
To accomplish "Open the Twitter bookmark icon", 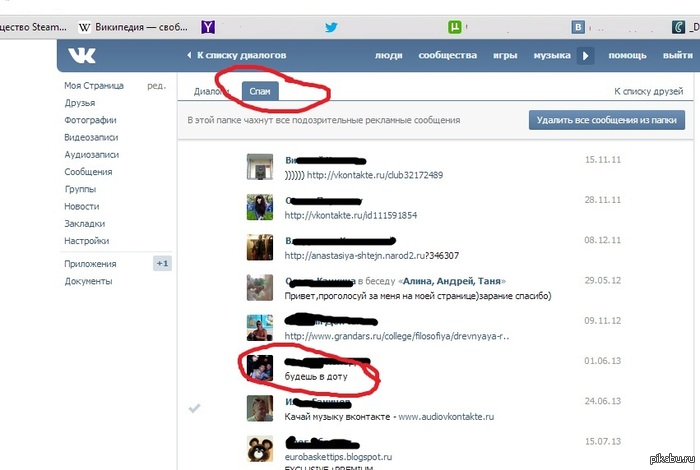I will (331, 27).
